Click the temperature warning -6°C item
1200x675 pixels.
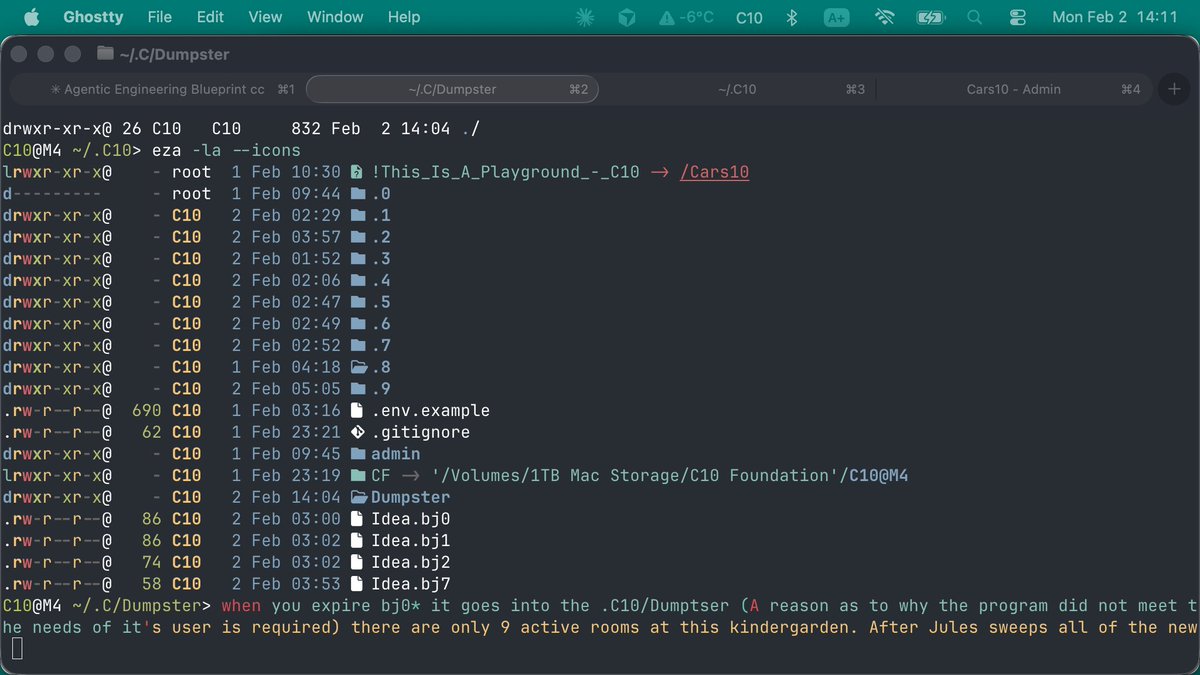(685, 17)
